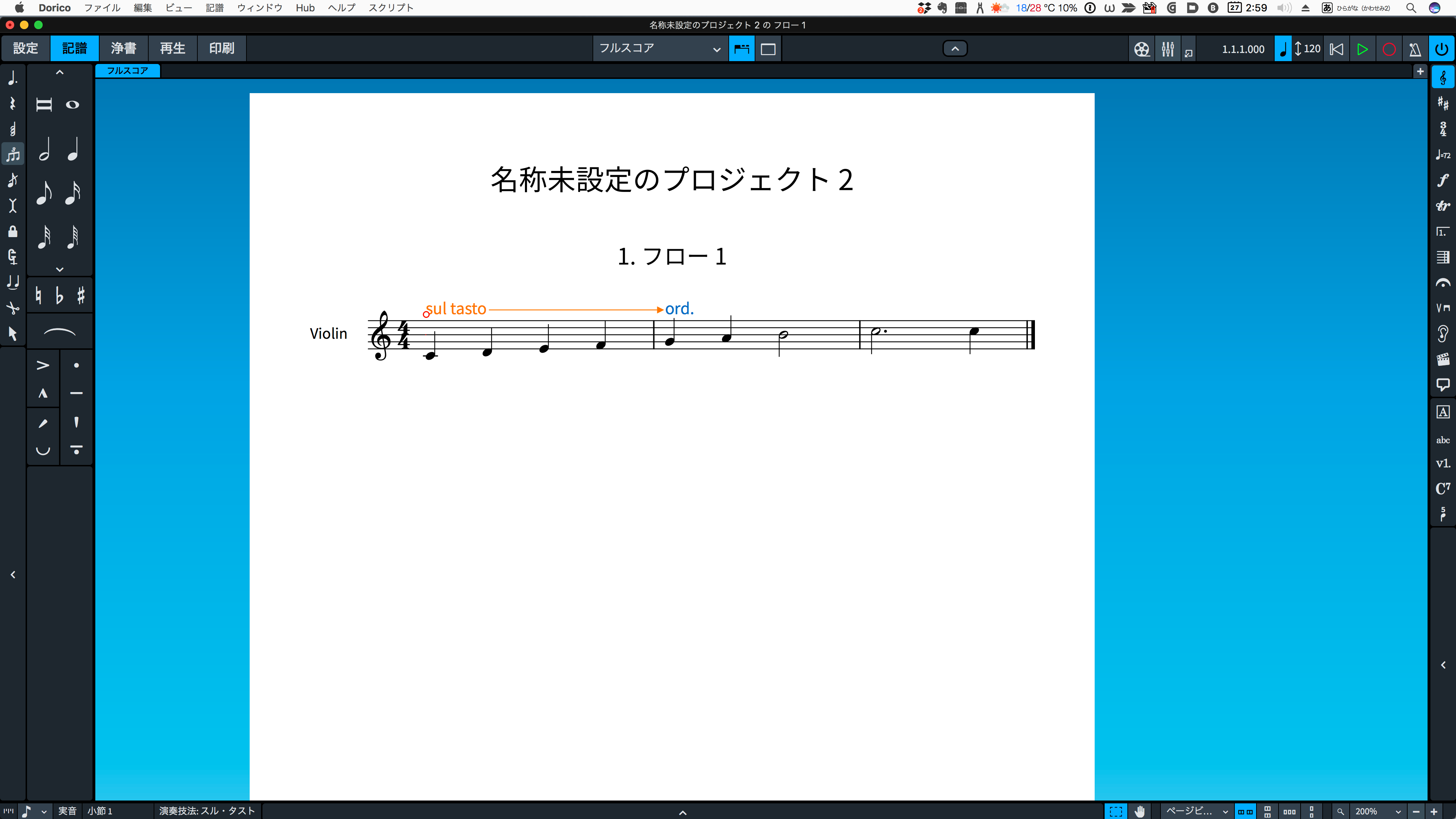Switch to 印刷 print mode

click(222, 49)
